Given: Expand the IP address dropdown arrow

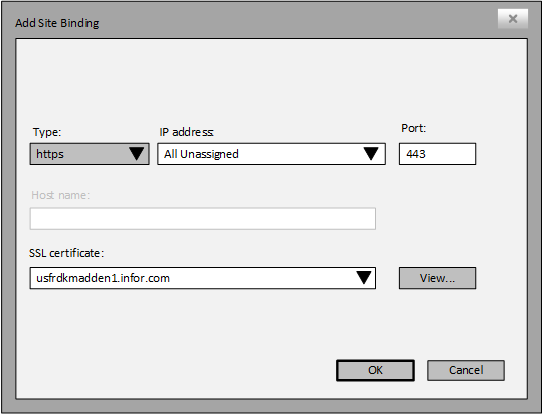Looking at the screenshot, I should coord(371,154).
